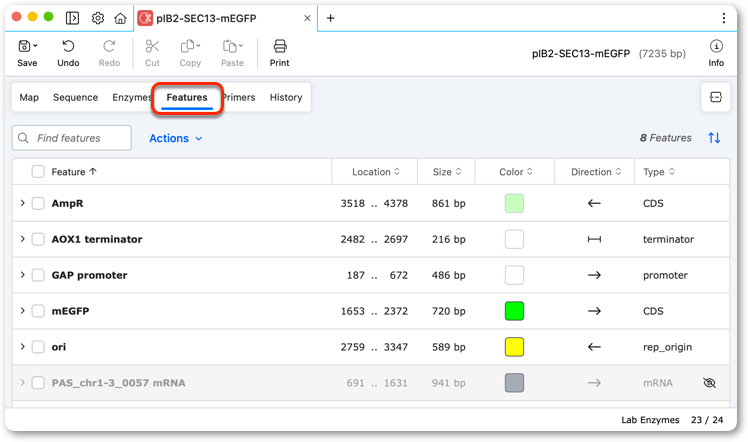Viewport: 748px width, 442px height.
Task: Sort by the Size column
Action: (x=447, y=172)
